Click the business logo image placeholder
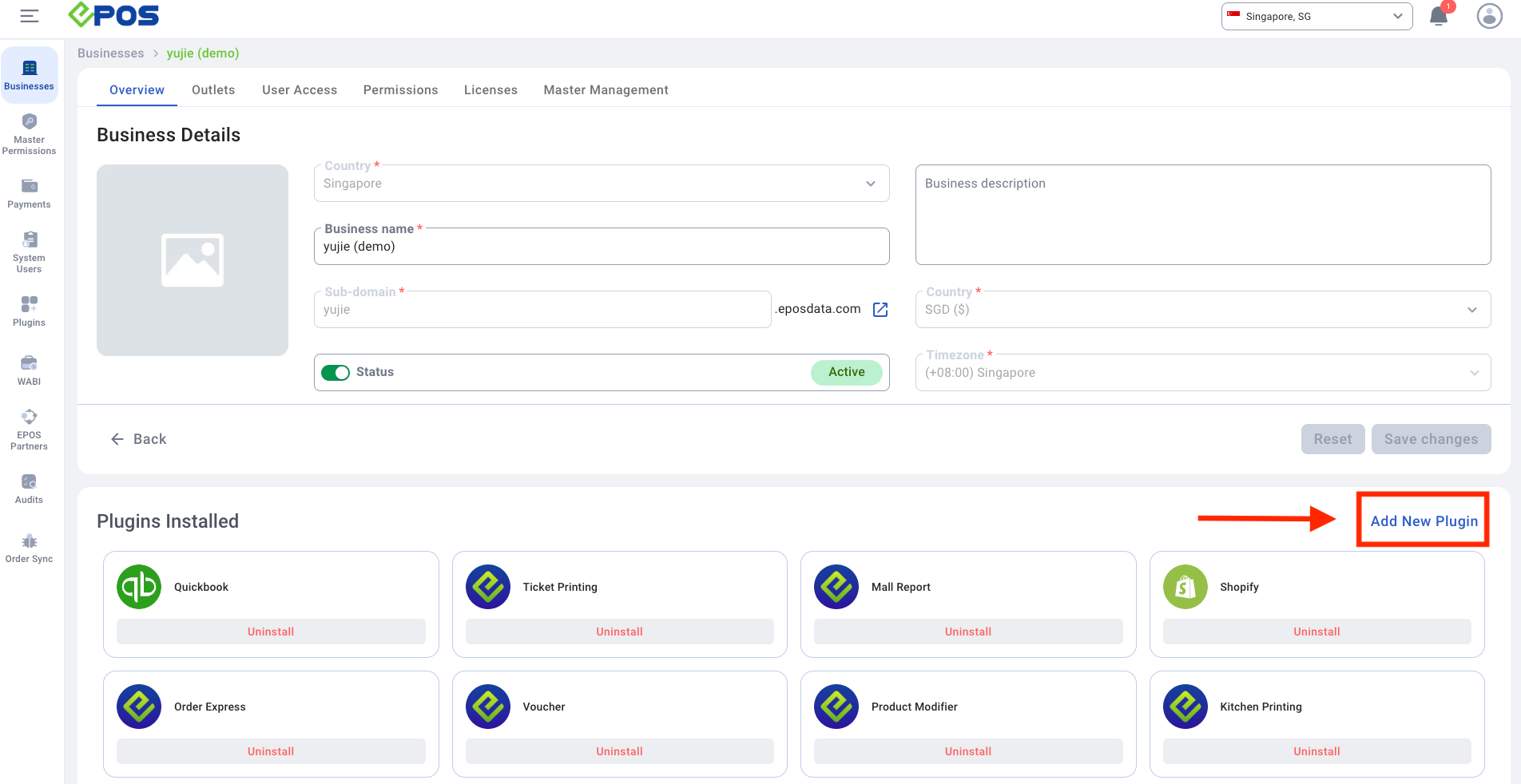Viewport: 1521px width, 784px height. tap(193, 260)
